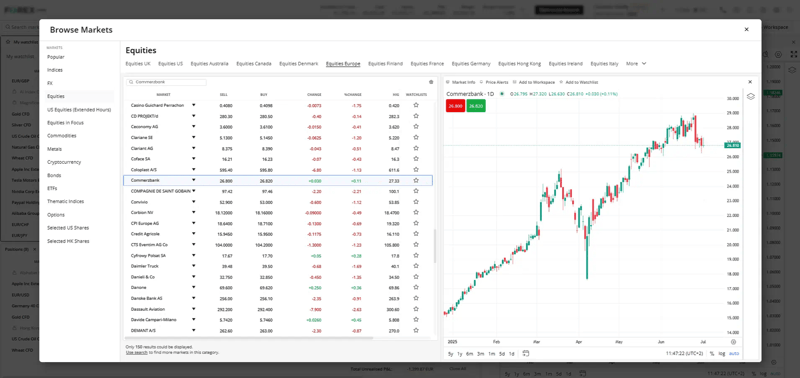Image resolution: width=800 pixels, height=378 pixels.
Task: Select Cryptocurrency in markets sidebar
Action: coord(64,162)
